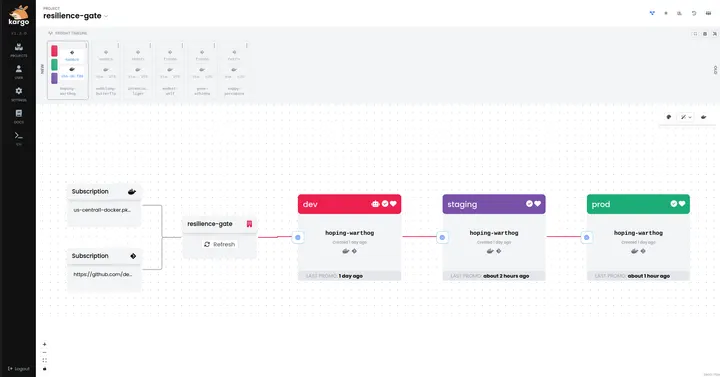Screen dimensions: 720x377
Task: Click the red dev stage marker swatch
Action: point(54,51)
